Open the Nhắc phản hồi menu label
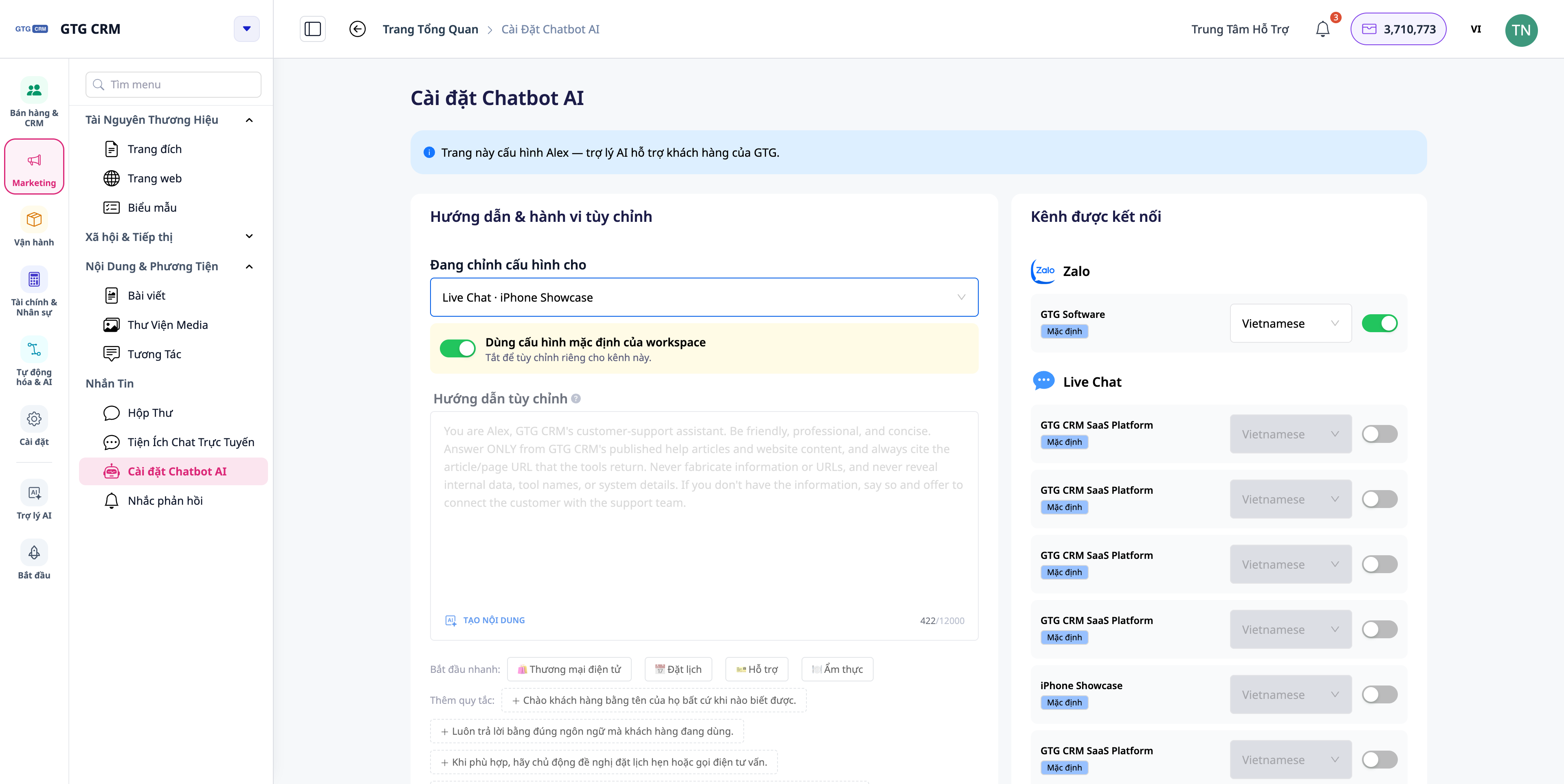The width and height of the screenshot is (1564, 784). 165,501
